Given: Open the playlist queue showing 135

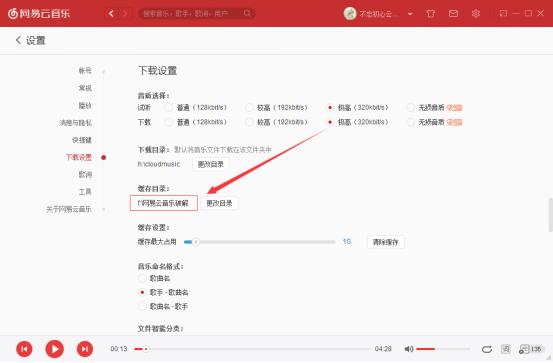Looking at the screenshot, I should 530,349.
